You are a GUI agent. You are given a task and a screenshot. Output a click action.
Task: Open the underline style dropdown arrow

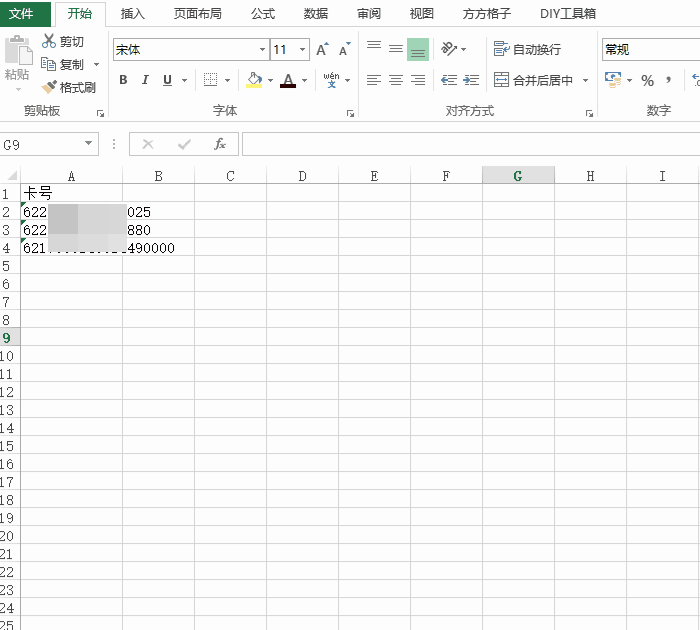point(184,80)
